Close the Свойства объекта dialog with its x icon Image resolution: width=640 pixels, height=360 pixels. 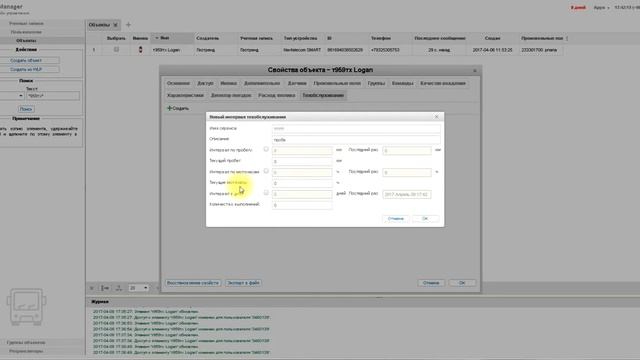tap(474, 71)
